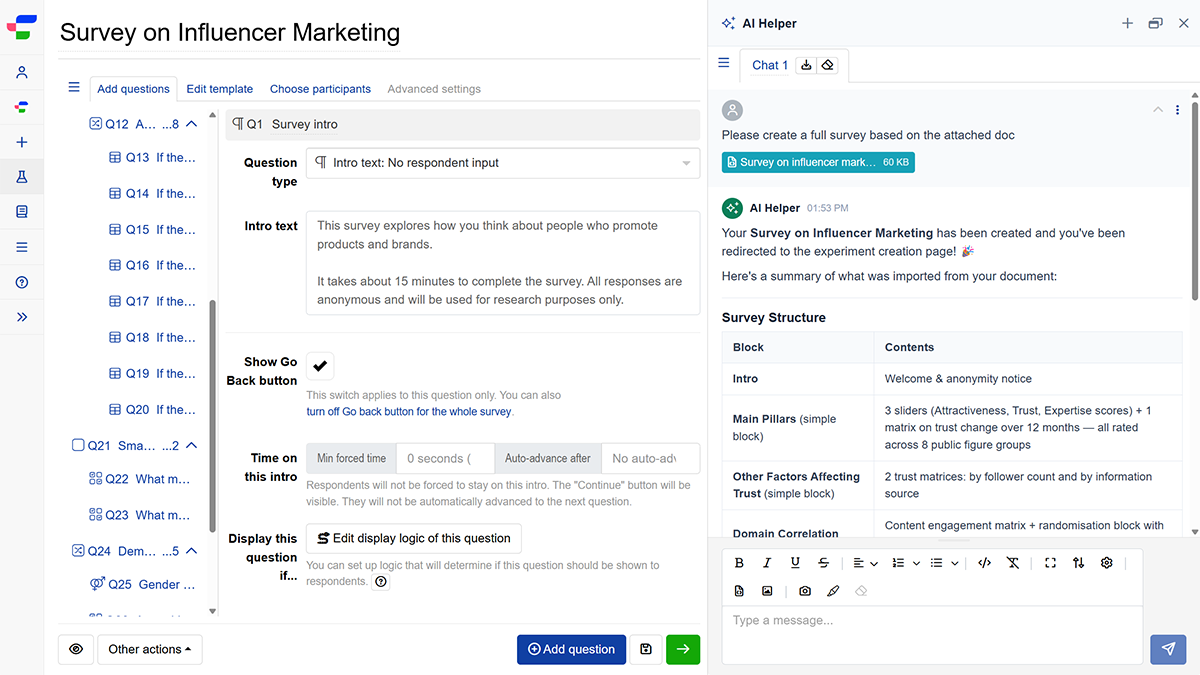
Task: Collapse the Q12 block in question tree
Action: [192, 124]
